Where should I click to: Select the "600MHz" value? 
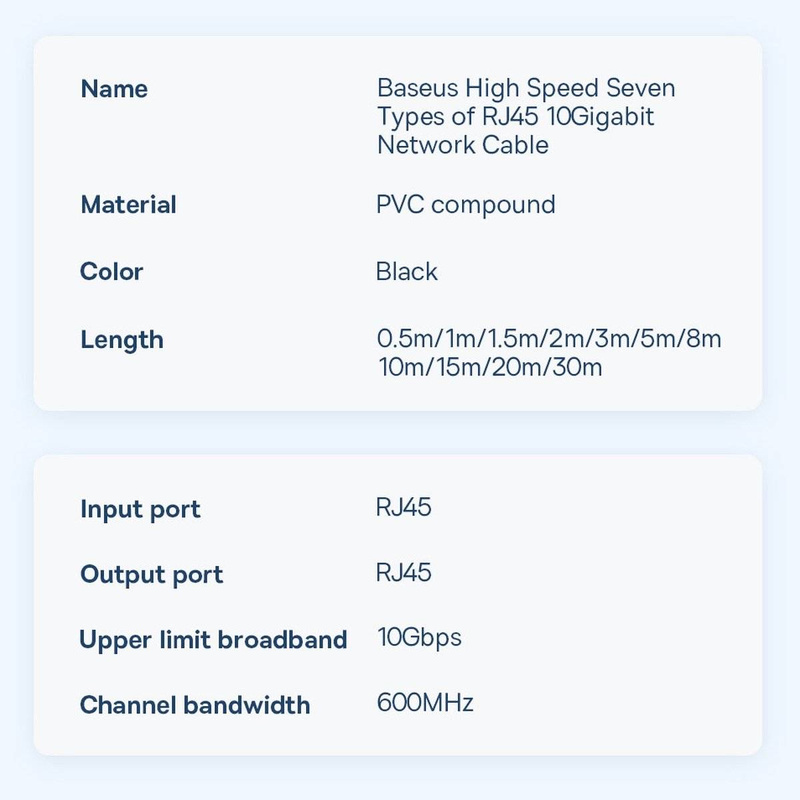pyautogui.click(x=425, y=703)
